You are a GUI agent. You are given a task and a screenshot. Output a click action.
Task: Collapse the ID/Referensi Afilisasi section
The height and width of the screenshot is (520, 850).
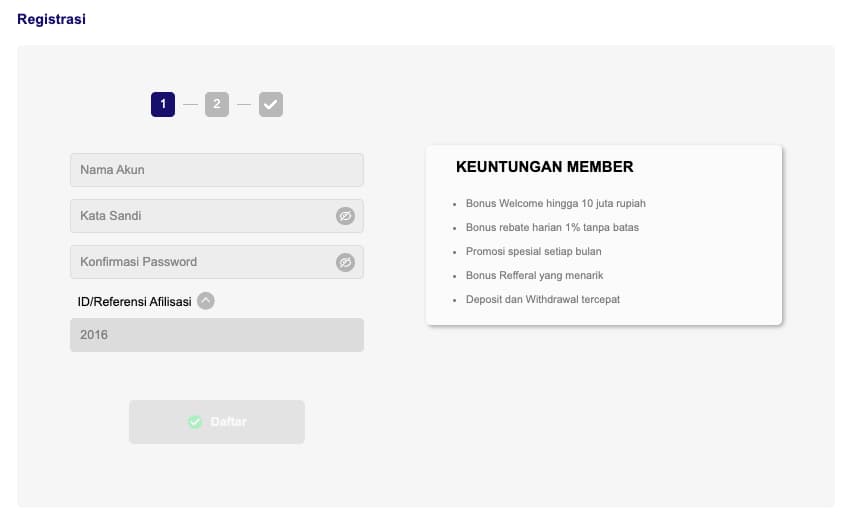tap(206, 301)
